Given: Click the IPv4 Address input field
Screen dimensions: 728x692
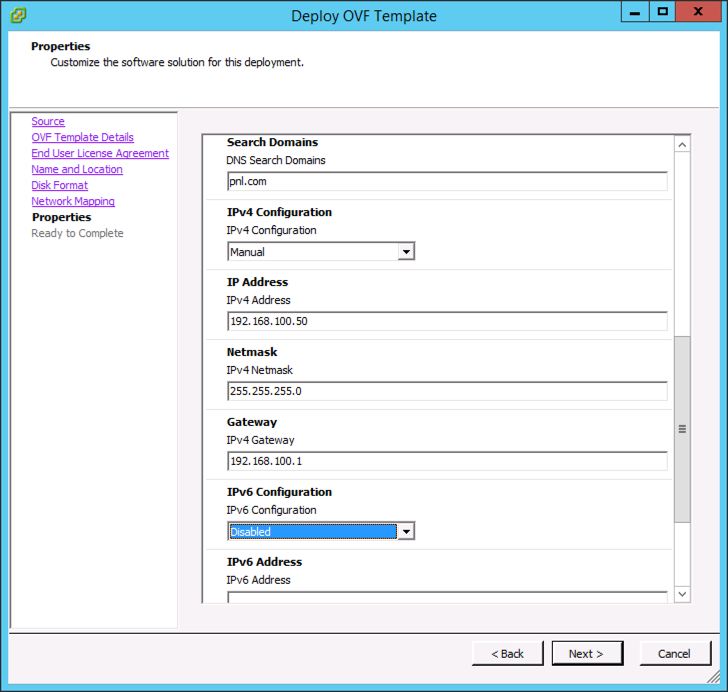Looking at the screenshot, I should pos(447,321).
